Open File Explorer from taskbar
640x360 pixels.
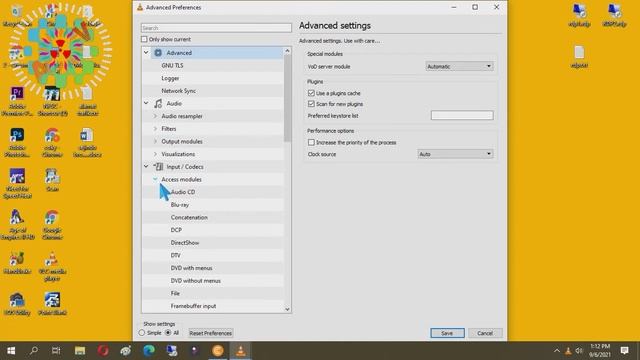click(80, 351)
